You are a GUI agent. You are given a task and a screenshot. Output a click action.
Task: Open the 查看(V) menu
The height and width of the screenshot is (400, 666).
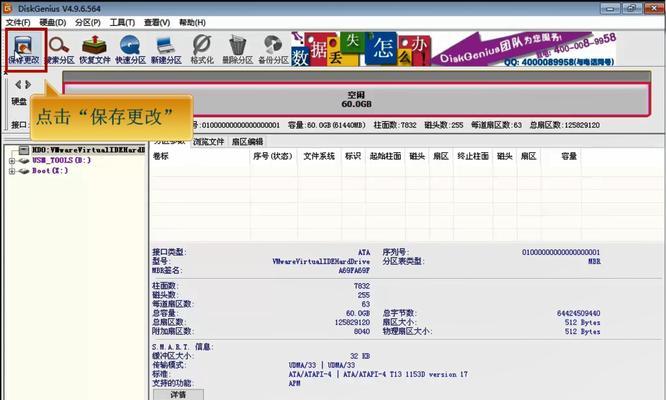pos(157,23)
